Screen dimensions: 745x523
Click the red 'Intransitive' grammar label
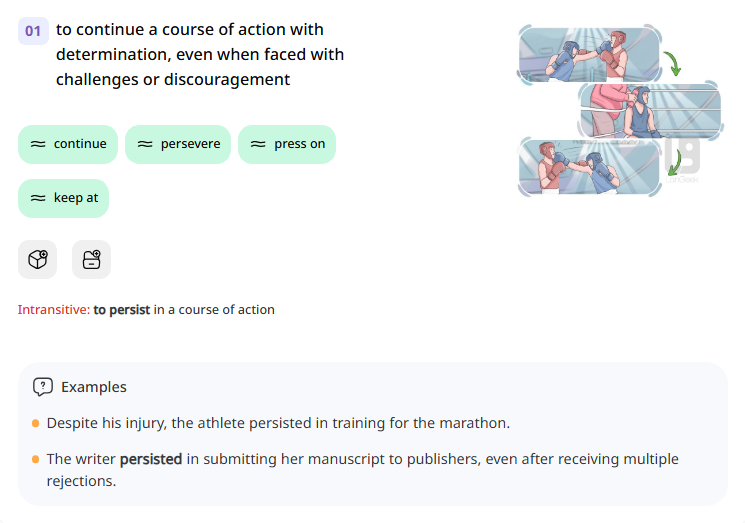click(x=53, y=310)
